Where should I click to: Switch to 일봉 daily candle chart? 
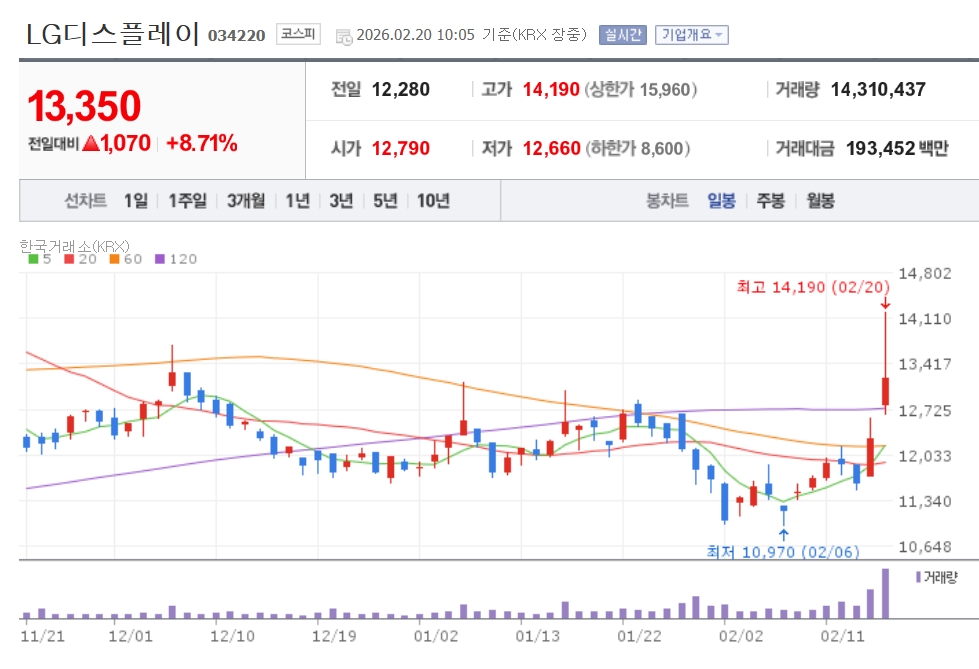tap(721, 201)
